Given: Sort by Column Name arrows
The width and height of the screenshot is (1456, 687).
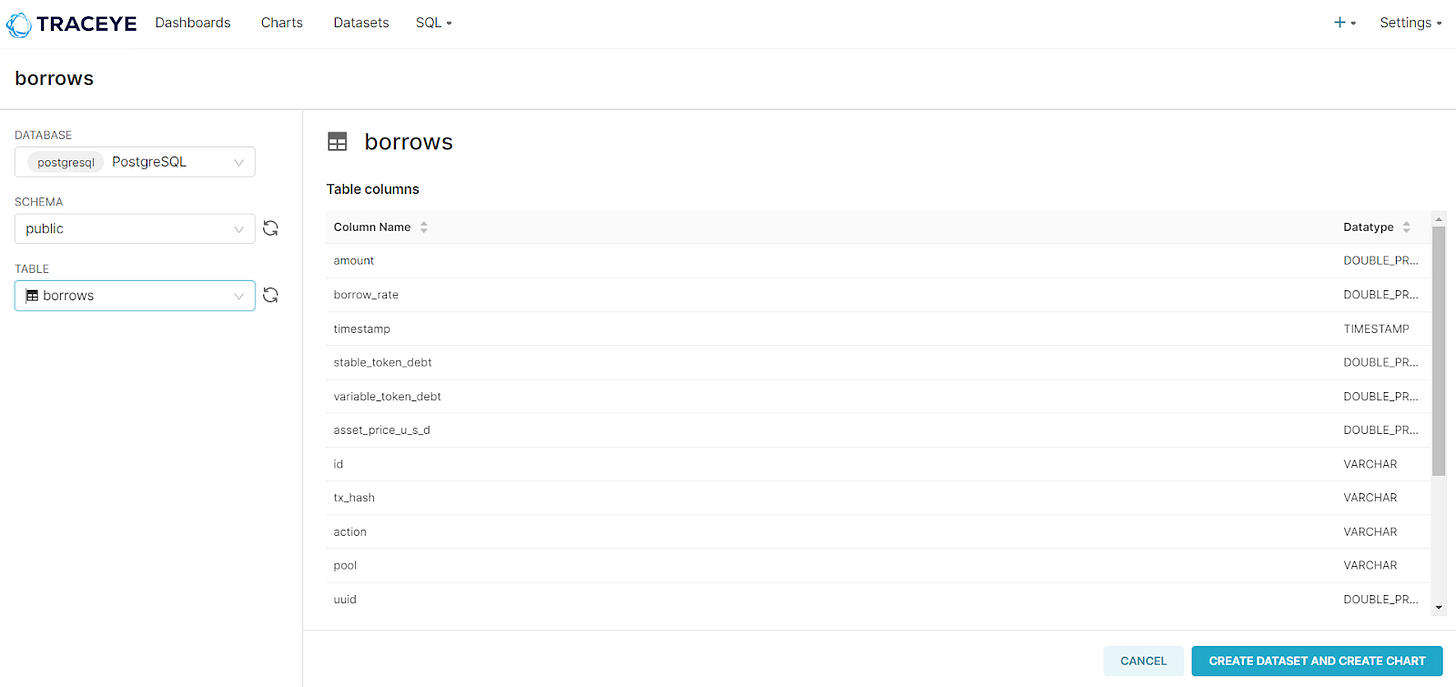Looking at the screenshot, I should point(424,227).
